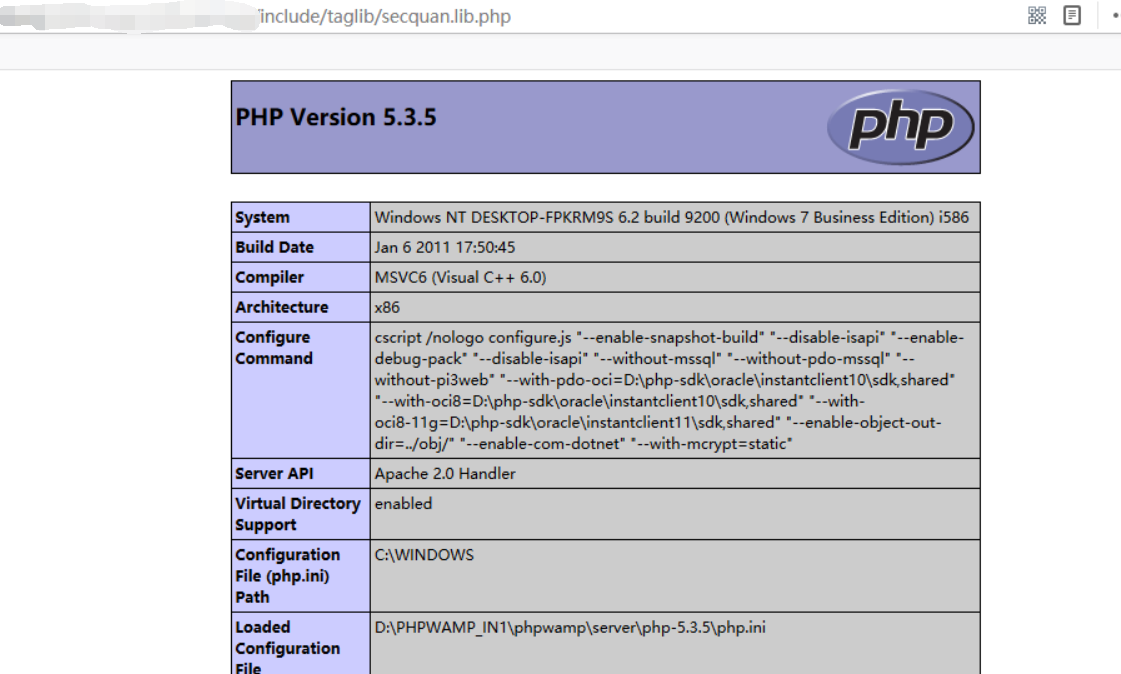Viewport: 1121px width, 674px height.
Task: Select the System row label
Action: 262,217
